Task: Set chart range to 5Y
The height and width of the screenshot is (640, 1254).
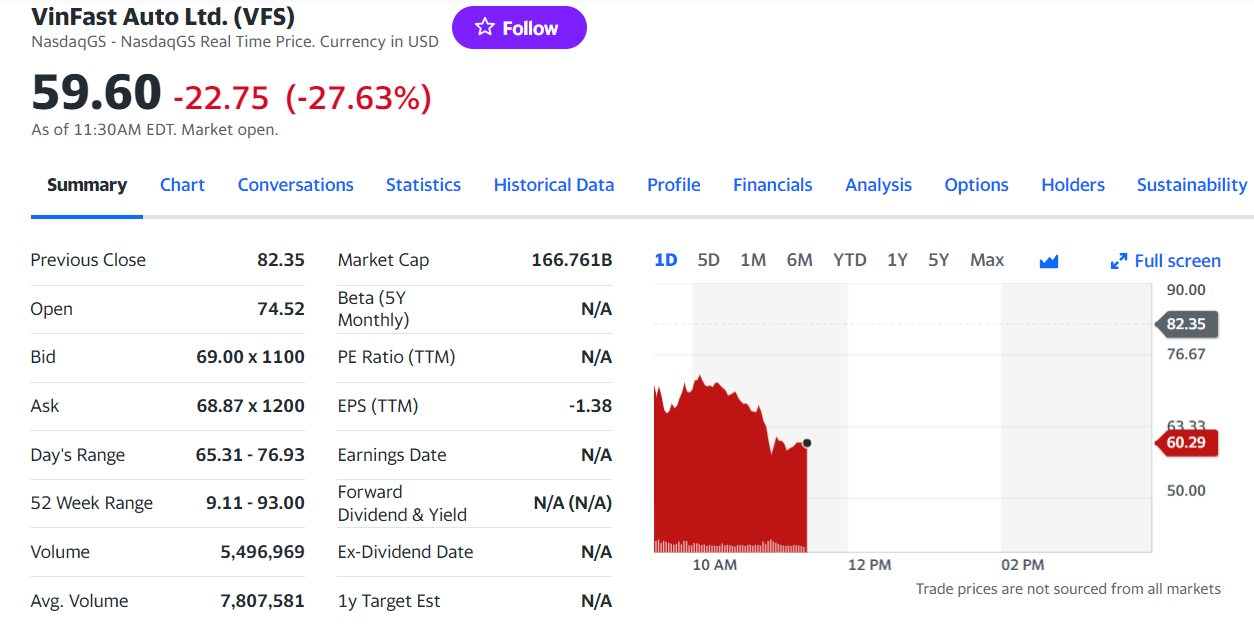Action: [x=938, y=260]
